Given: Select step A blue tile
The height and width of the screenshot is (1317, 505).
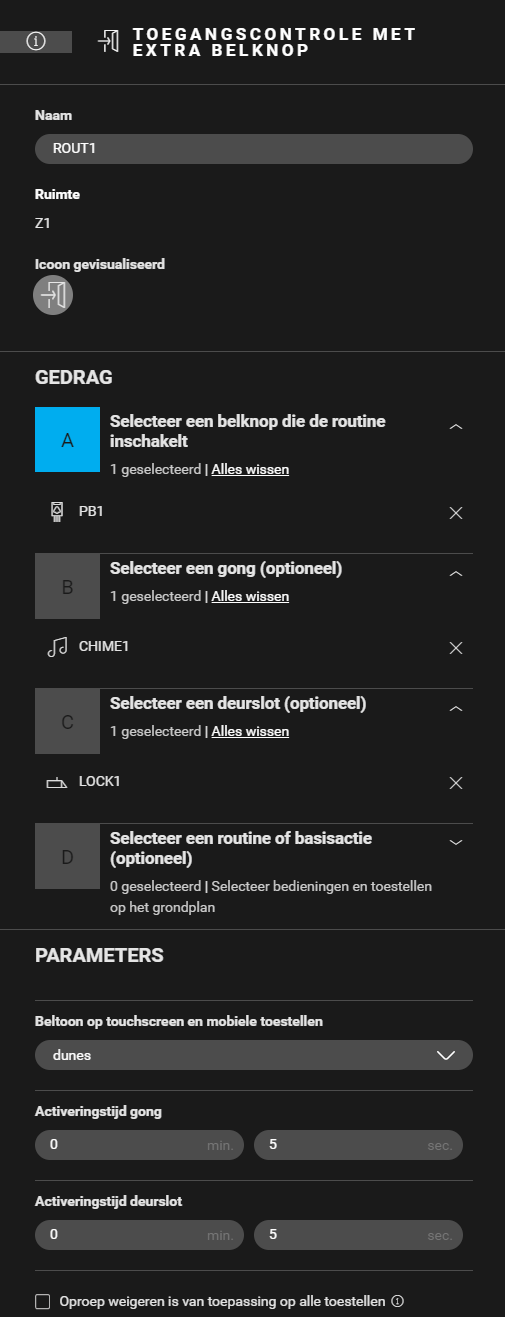Looking at the screenshot, I should click(67, 439).
